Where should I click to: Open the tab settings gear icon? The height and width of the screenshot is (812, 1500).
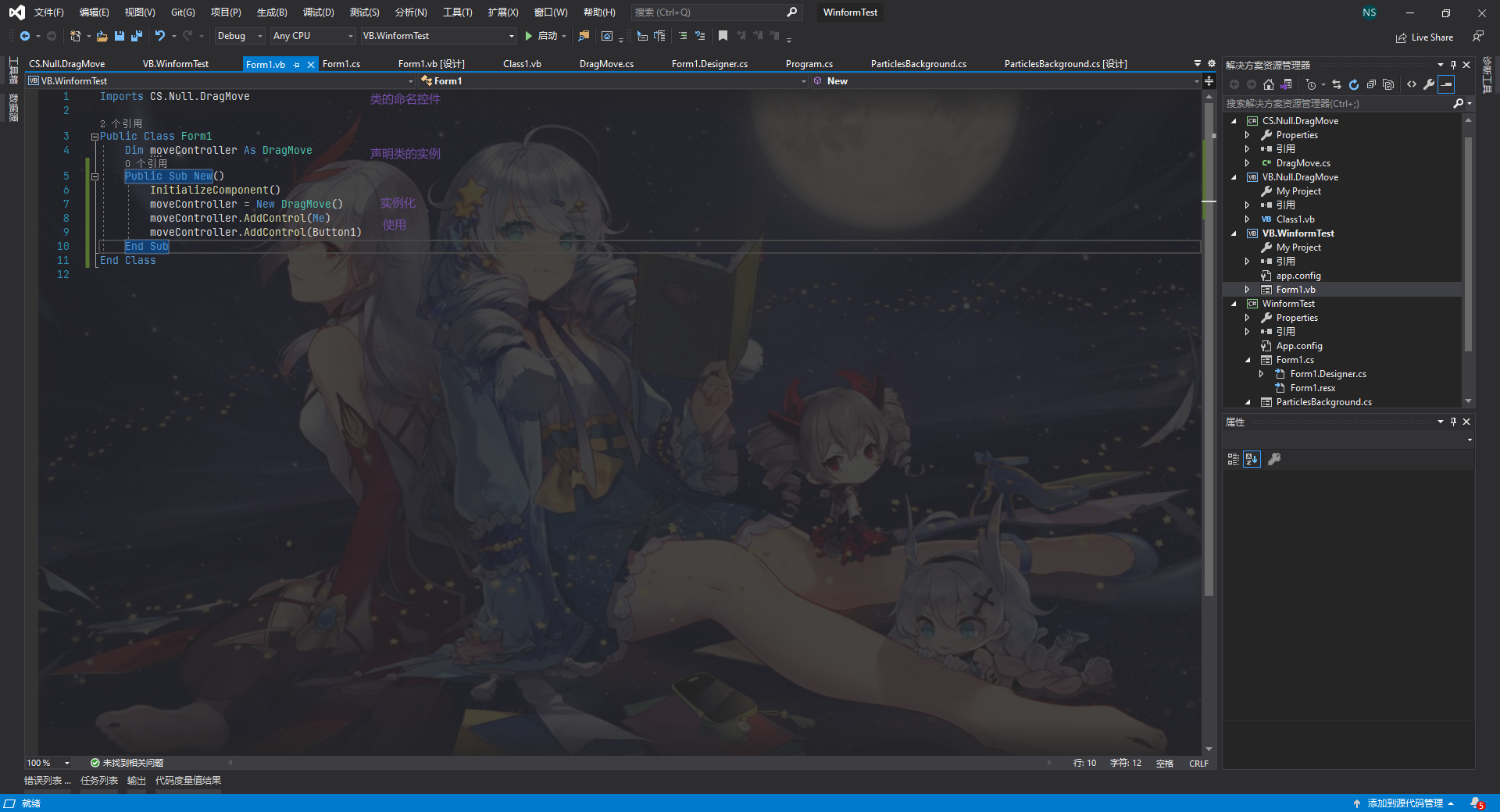[x=1212, y=64]
